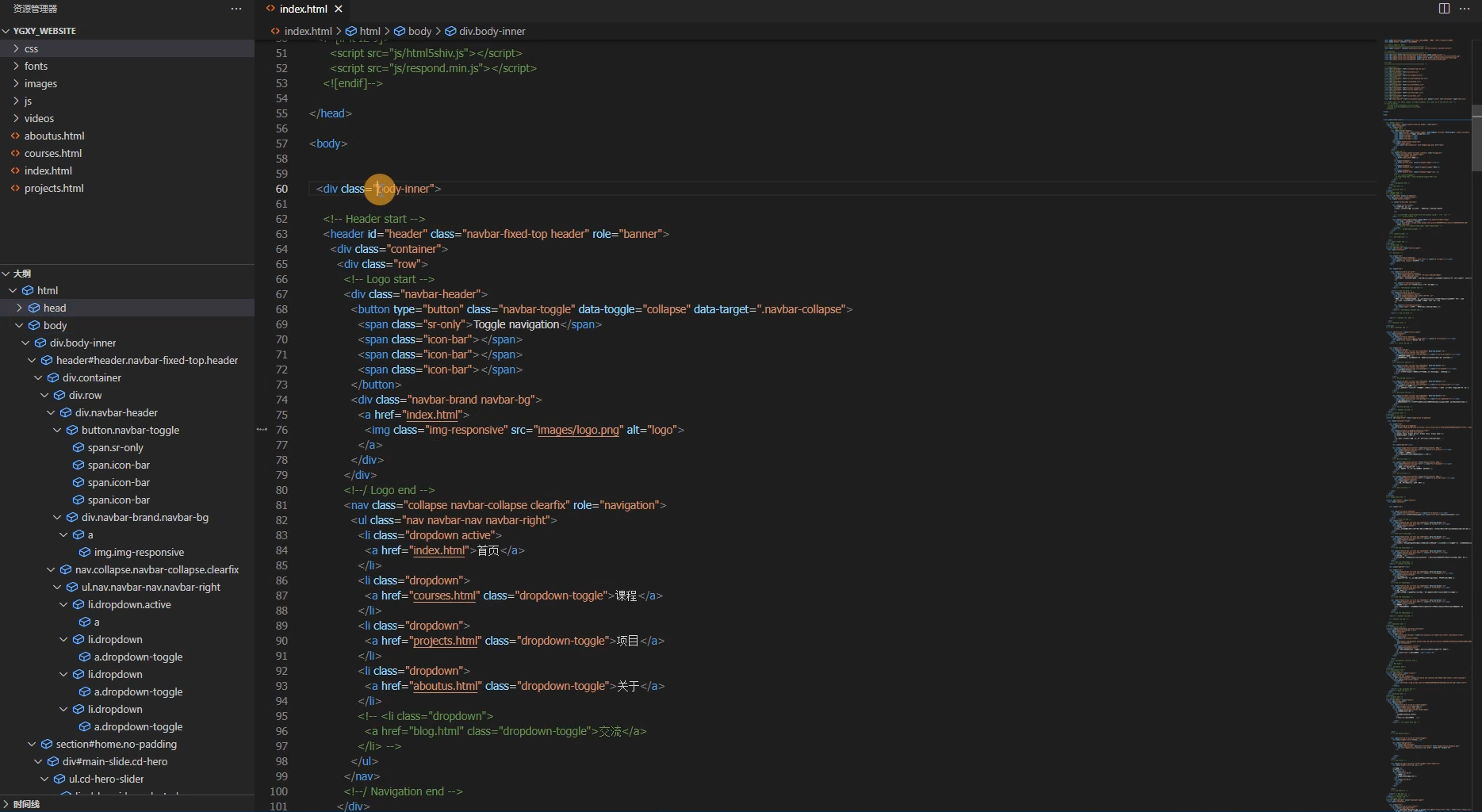
Task: Open projects.html file
Action: point(54,188)
